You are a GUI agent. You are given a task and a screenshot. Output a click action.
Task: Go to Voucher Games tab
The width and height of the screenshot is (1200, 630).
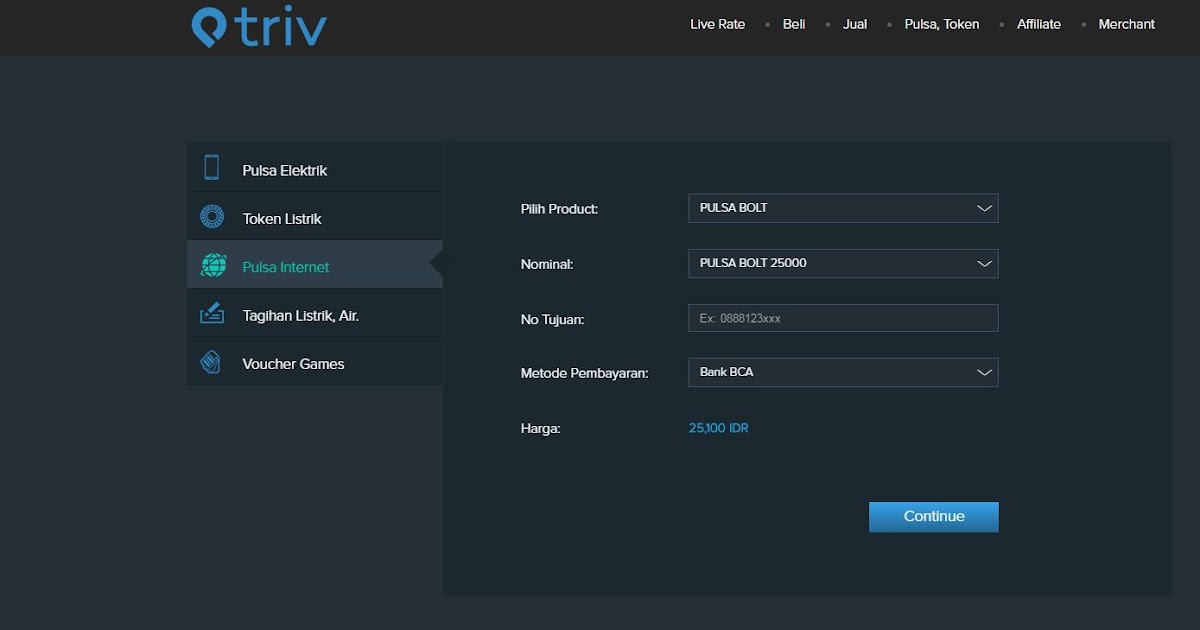[x=314, y=362]
